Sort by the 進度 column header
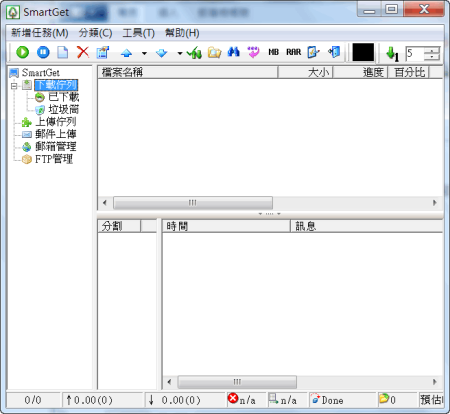 coord(360,72)
